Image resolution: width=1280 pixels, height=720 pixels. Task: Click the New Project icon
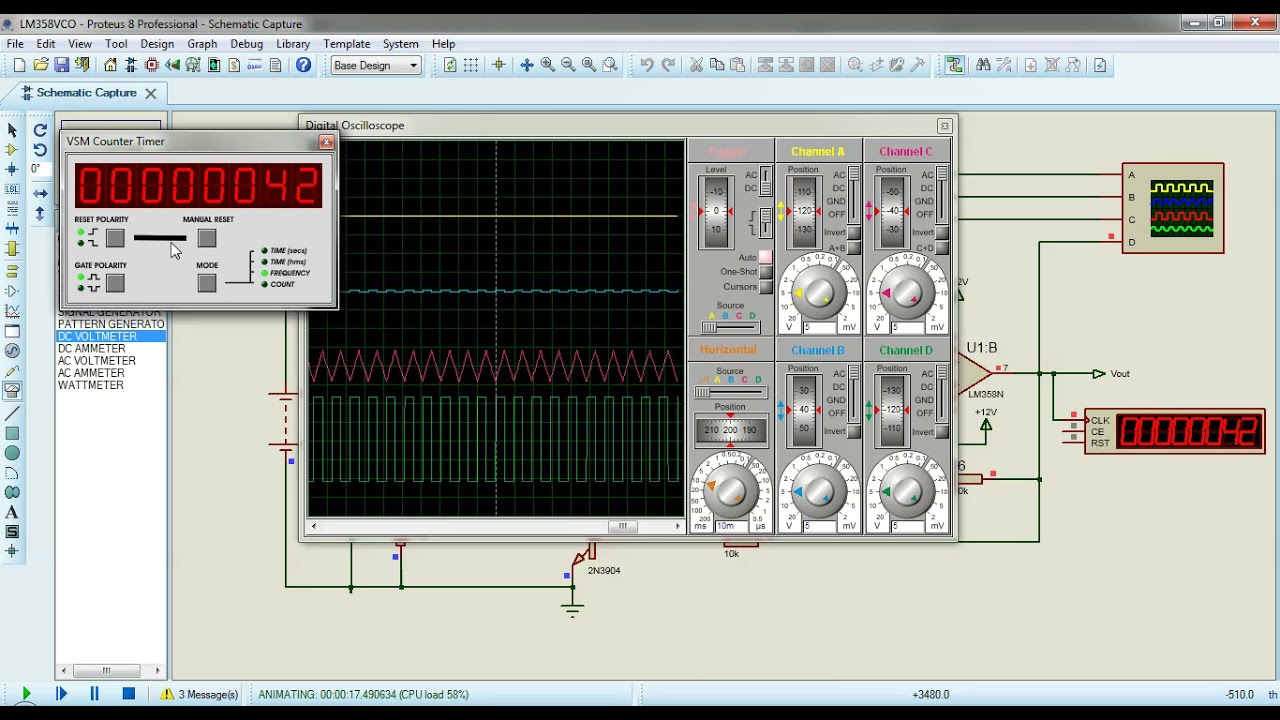coord(19,65)
